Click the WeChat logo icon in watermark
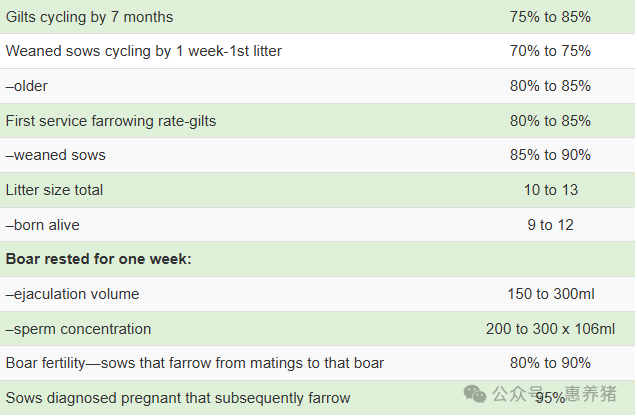This screenshot has width=637, height=419. coord(474,393)
